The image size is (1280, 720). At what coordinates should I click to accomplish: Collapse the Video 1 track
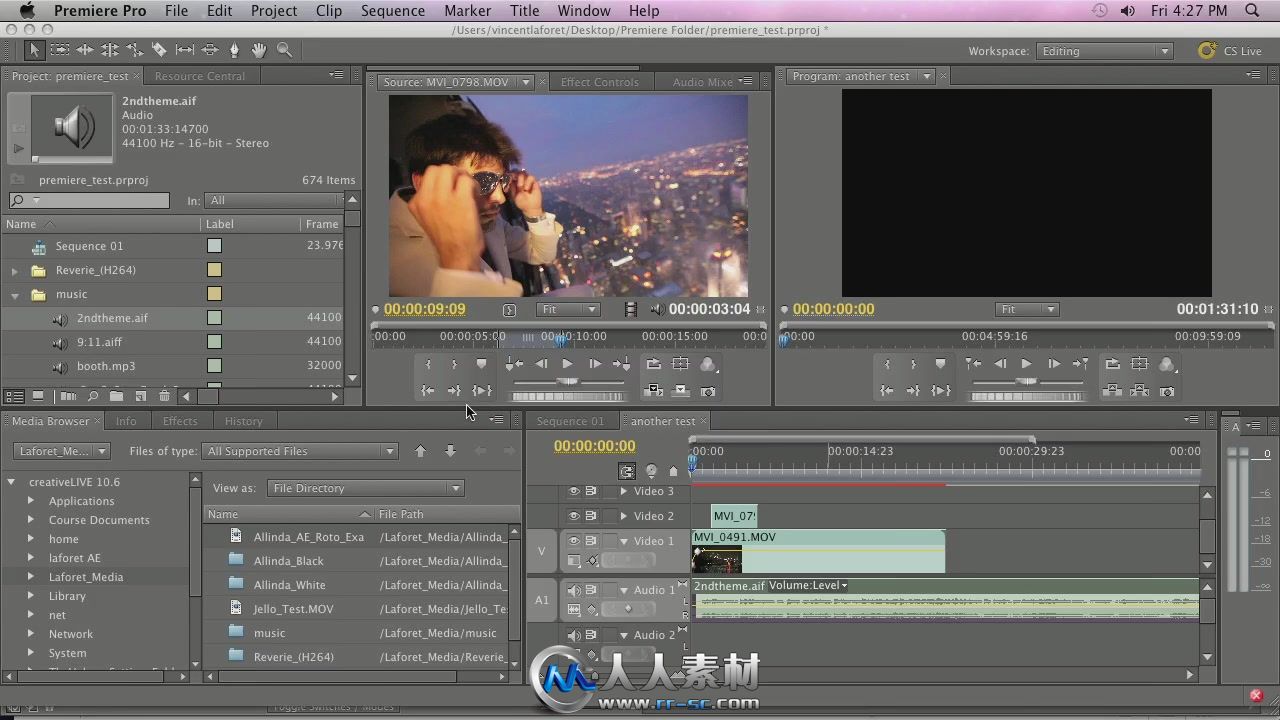click(624, 541)
